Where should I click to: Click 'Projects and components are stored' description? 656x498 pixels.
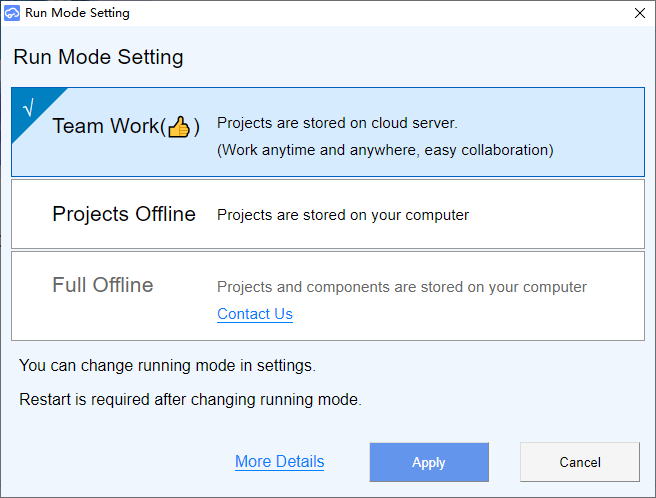click(402, 287)
